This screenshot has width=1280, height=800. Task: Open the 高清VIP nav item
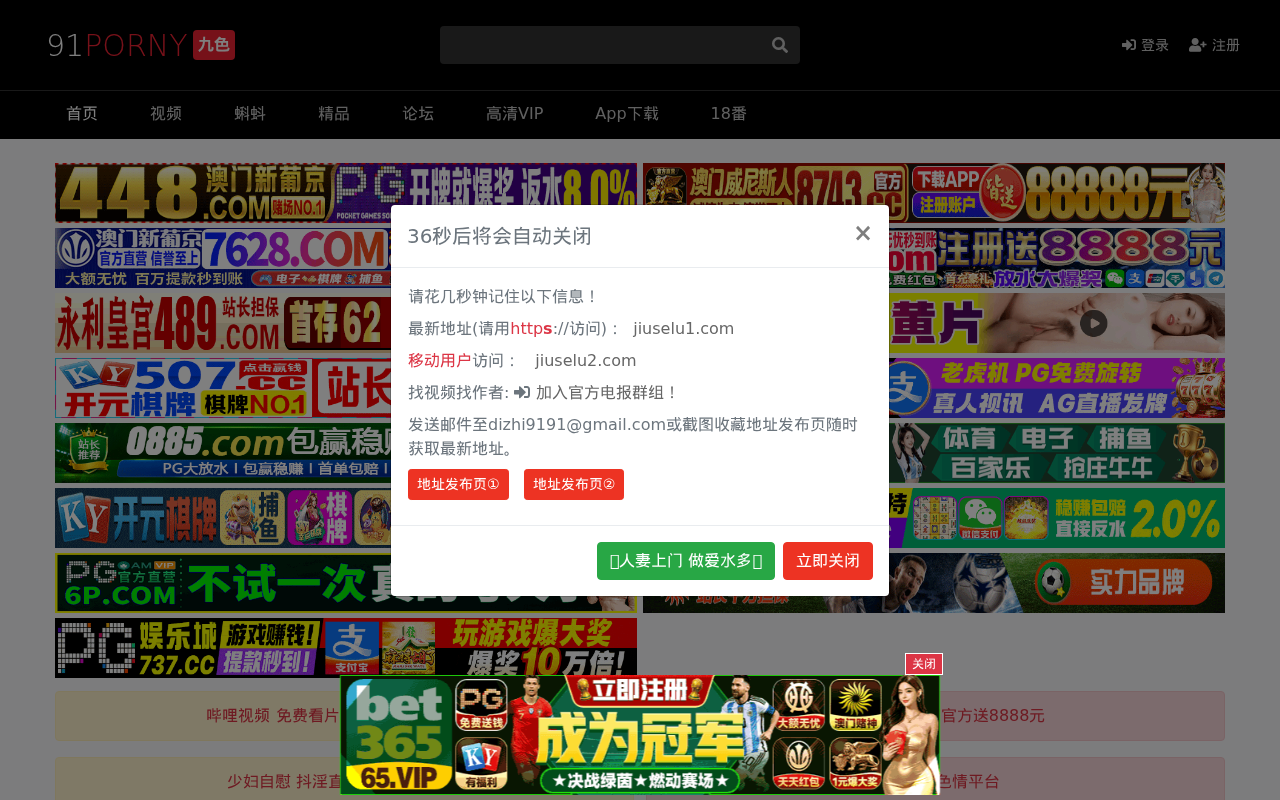click(x=514, y=114)
